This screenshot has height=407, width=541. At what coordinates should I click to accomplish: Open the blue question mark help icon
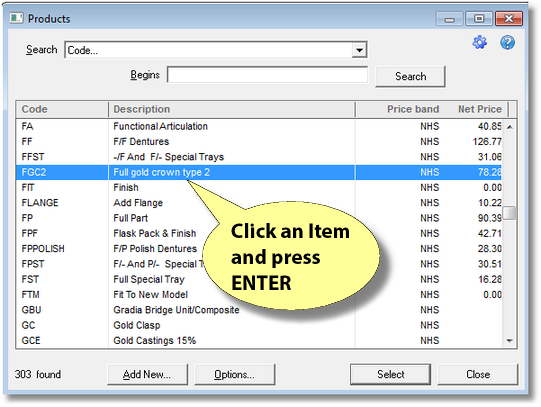507,43
